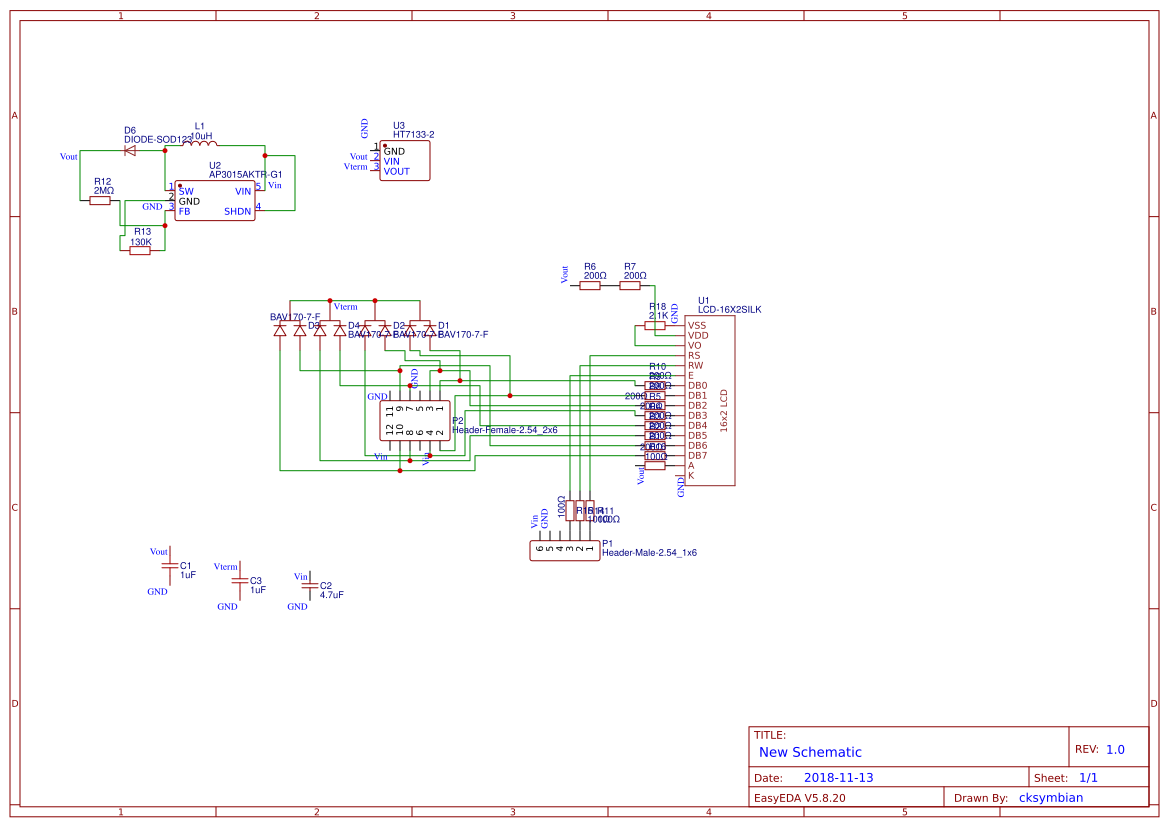Select the R18 2.1K resistor symbol
The width and height of the screenshot is (1169, 827).
tap(655, 325)
